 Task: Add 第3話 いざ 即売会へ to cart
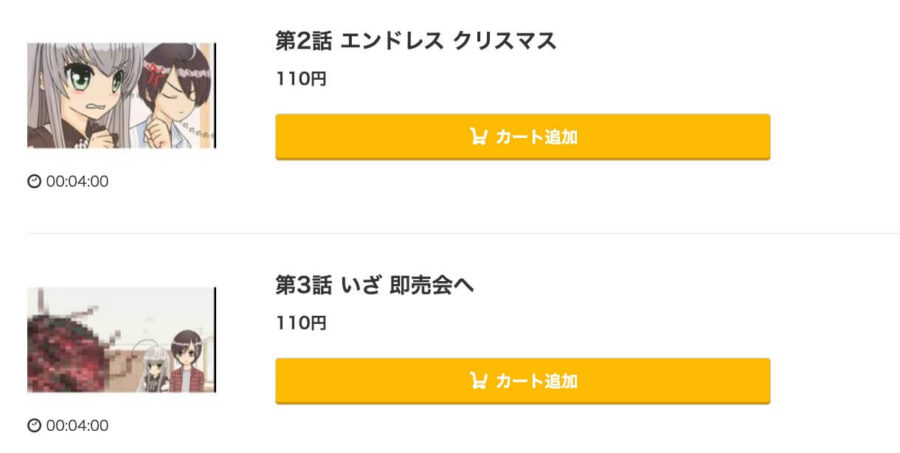(523, 381)
